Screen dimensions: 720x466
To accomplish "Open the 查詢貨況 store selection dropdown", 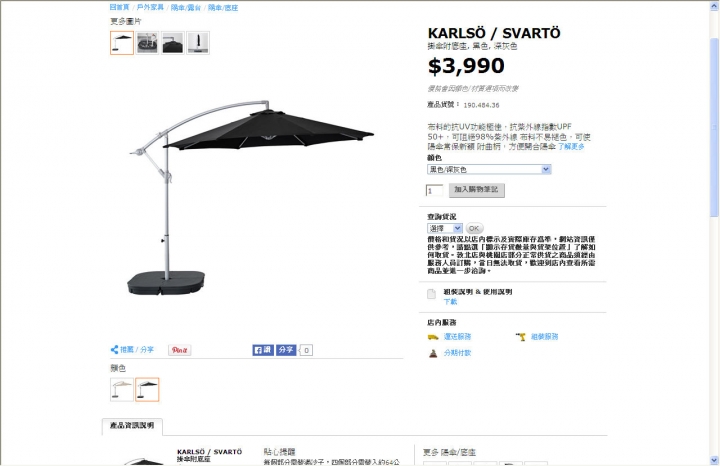I will pyautogui.click(x=445, y=228).
